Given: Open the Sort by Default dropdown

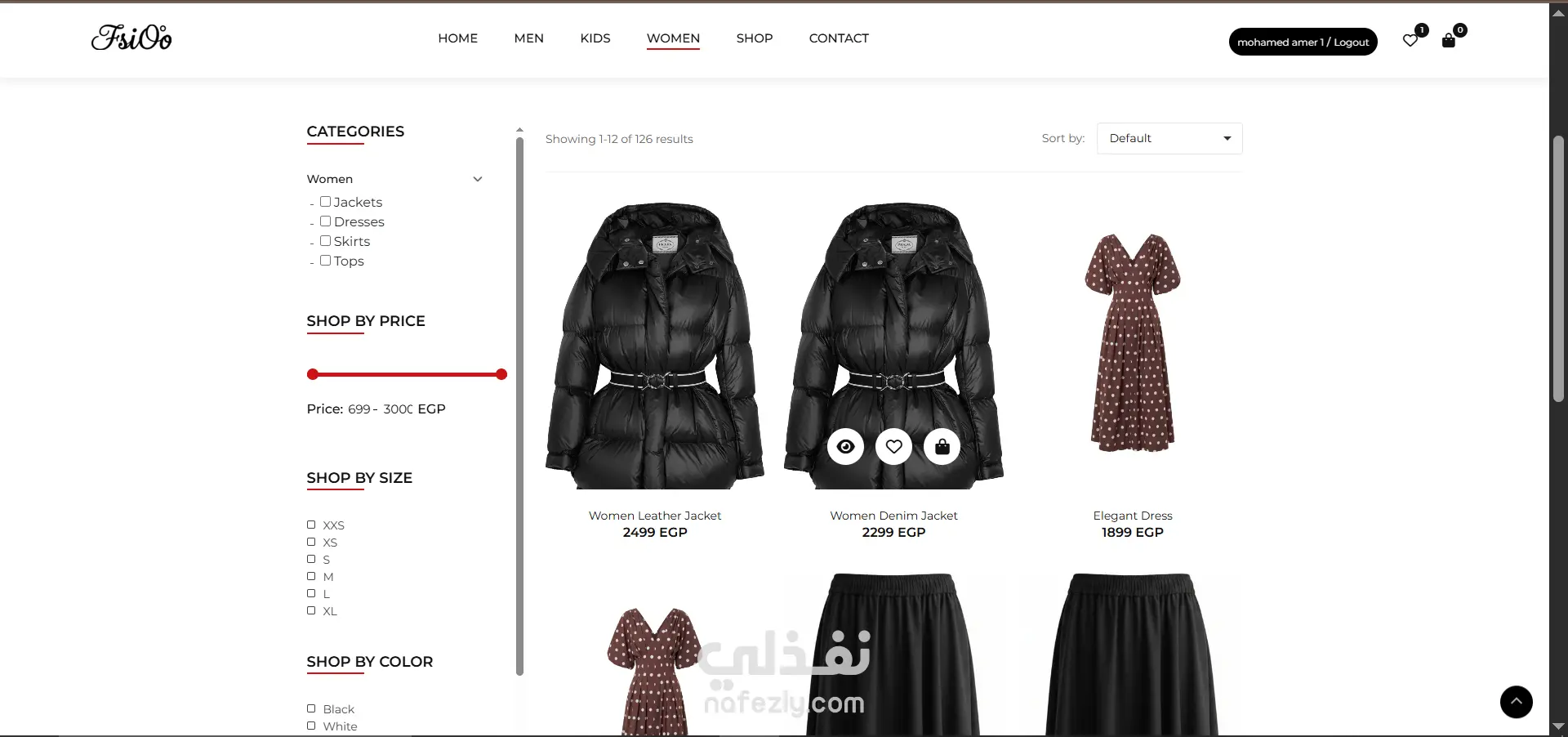Looking at the screenshot, I should (1169, 138).
